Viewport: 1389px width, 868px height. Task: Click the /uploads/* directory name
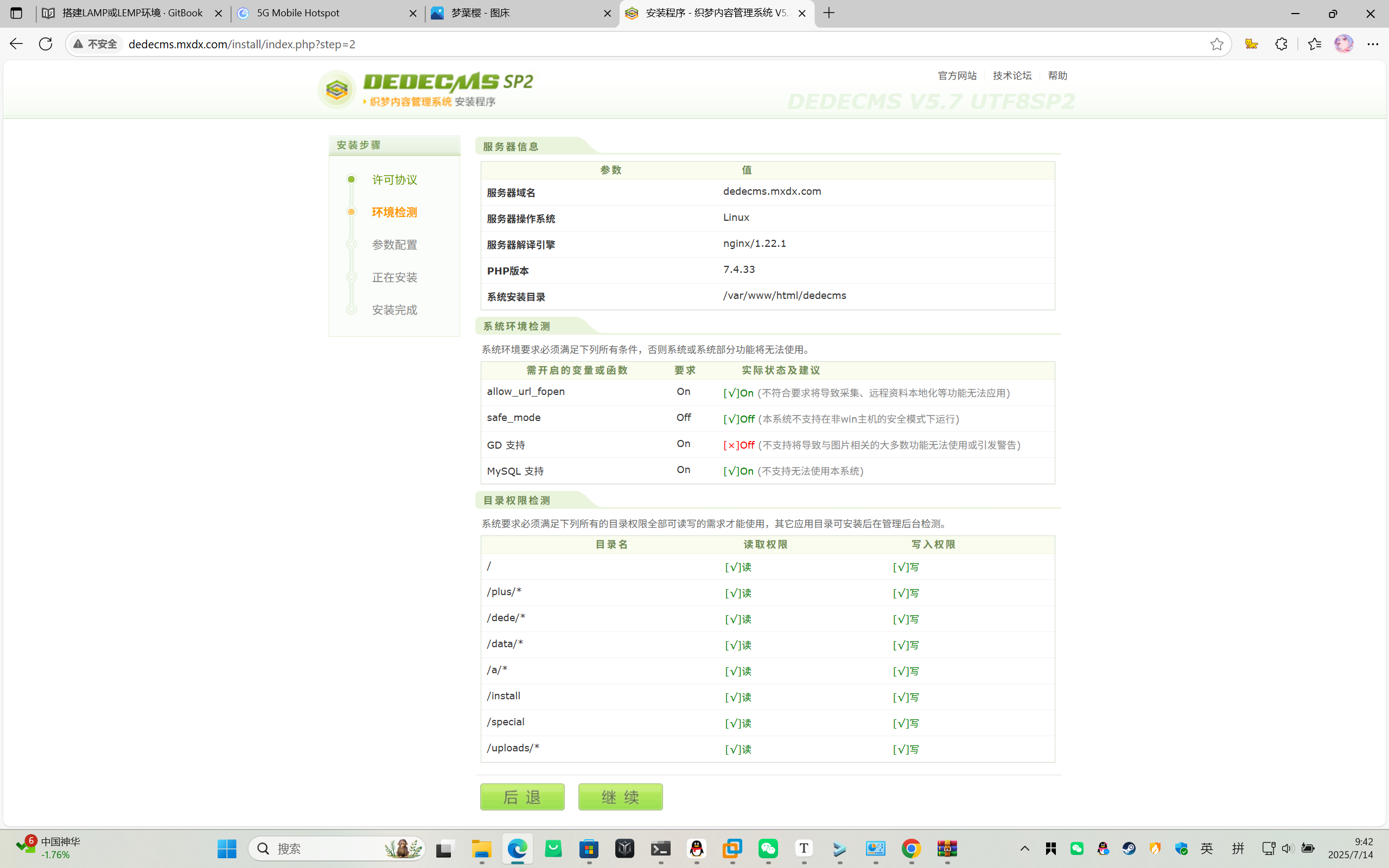(x=513, y=748)
